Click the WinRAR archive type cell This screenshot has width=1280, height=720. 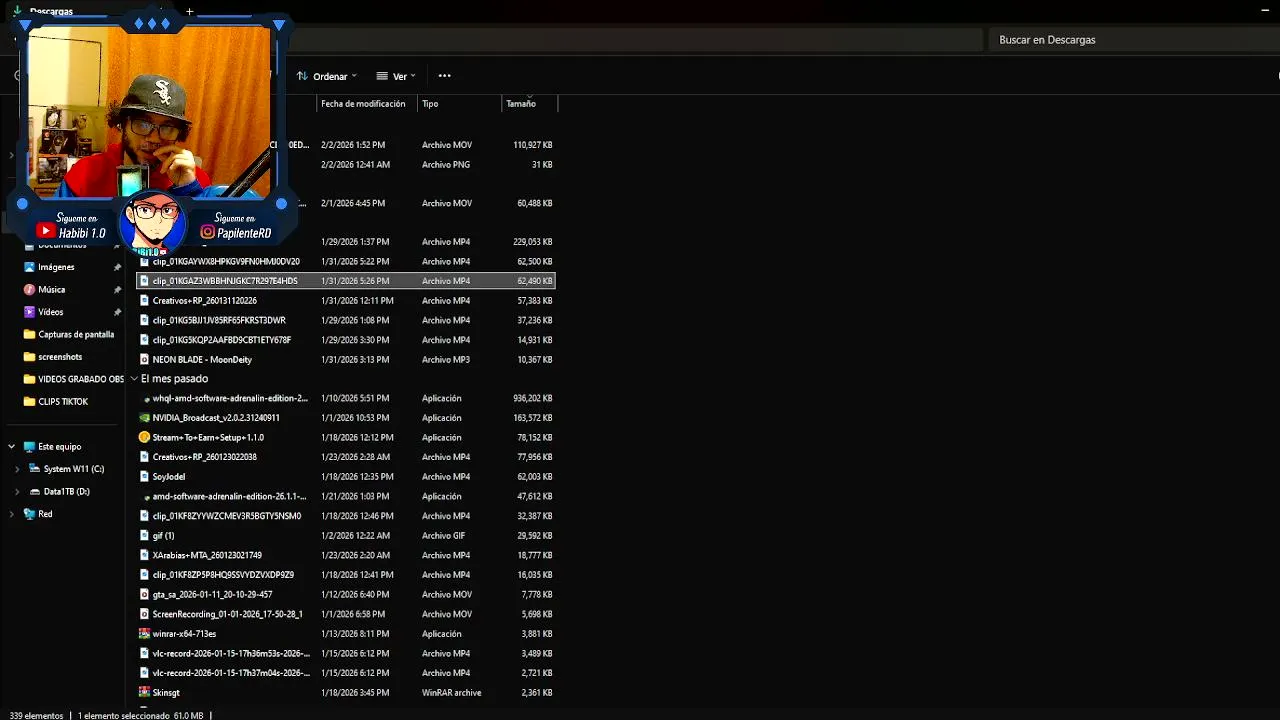coord(452,692)
